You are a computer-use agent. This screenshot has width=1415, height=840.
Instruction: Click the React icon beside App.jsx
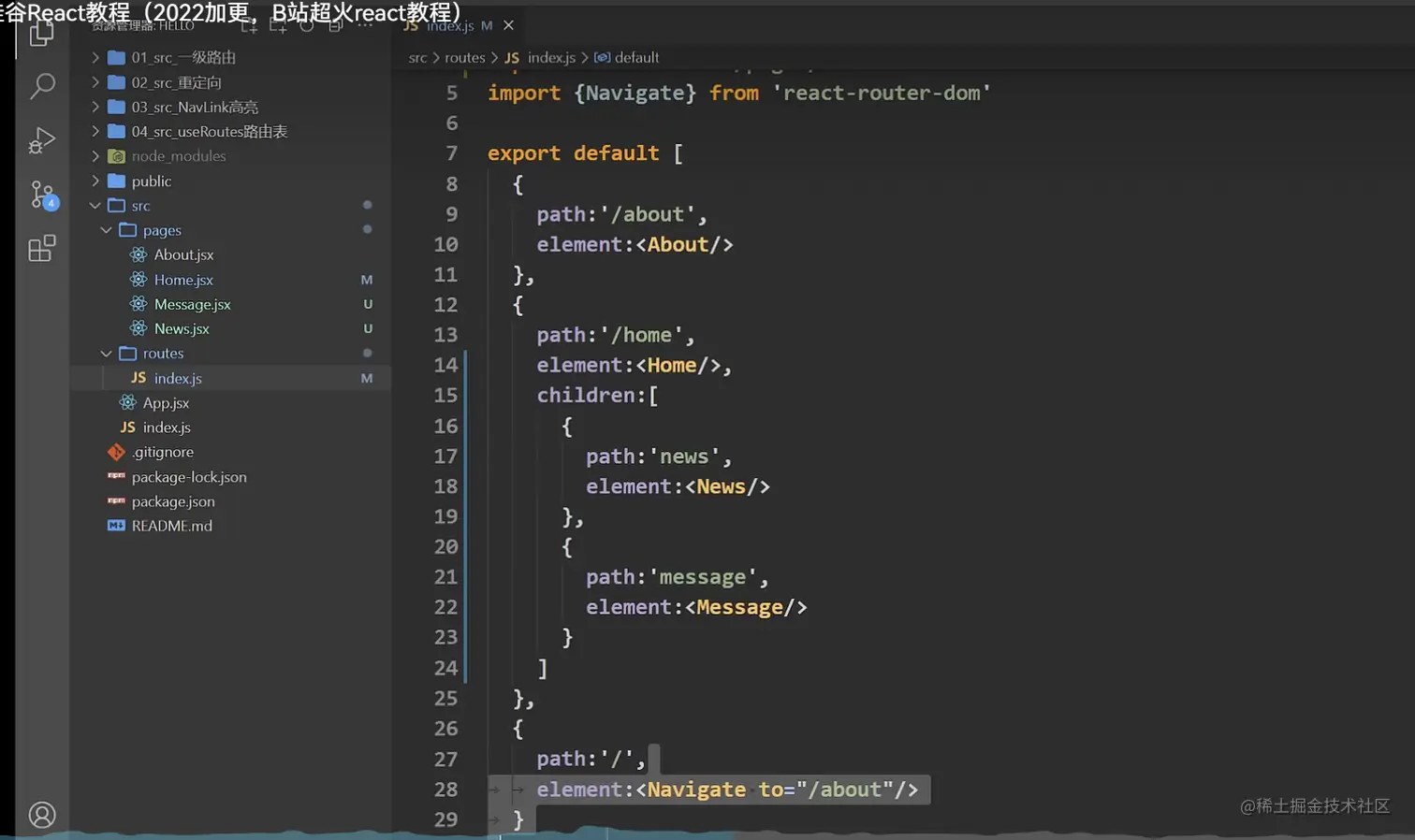128,402
